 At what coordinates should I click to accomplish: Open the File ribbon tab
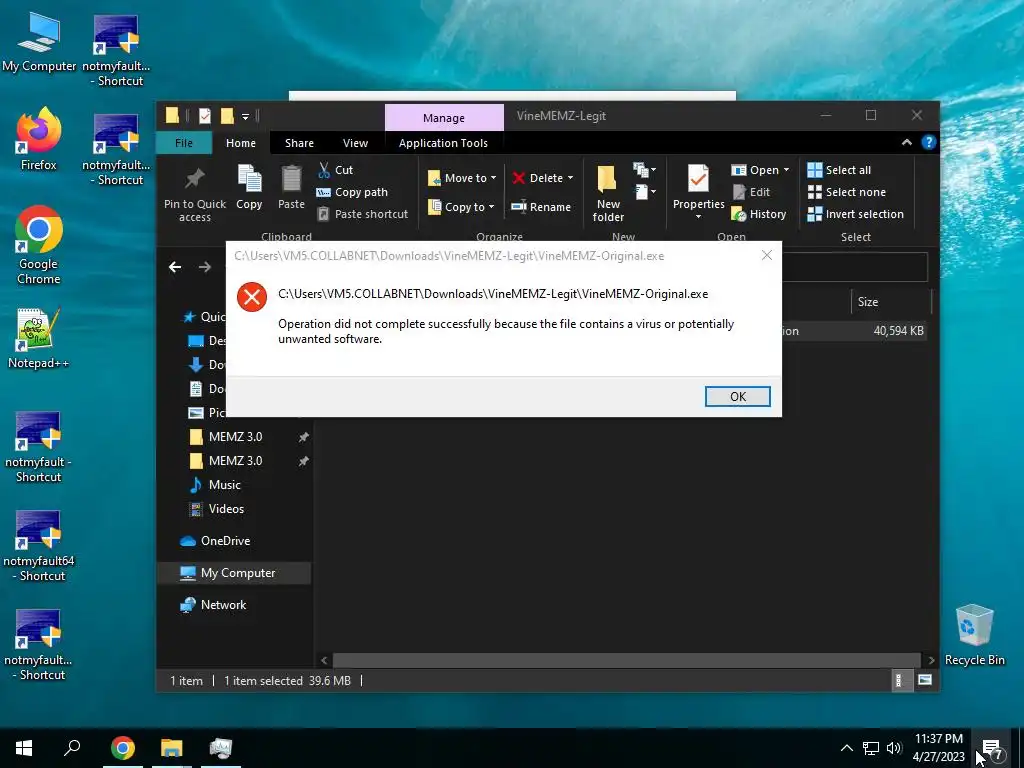point(184,143)
